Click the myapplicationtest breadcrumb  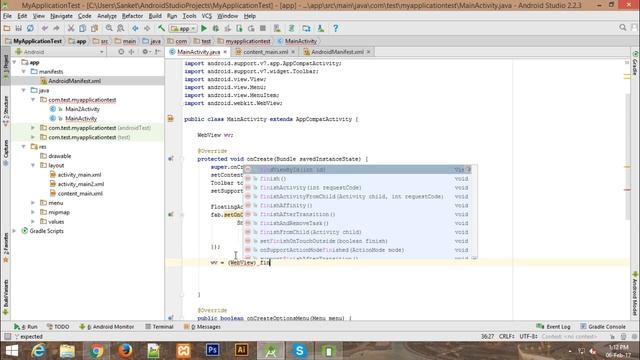(244, 41)
